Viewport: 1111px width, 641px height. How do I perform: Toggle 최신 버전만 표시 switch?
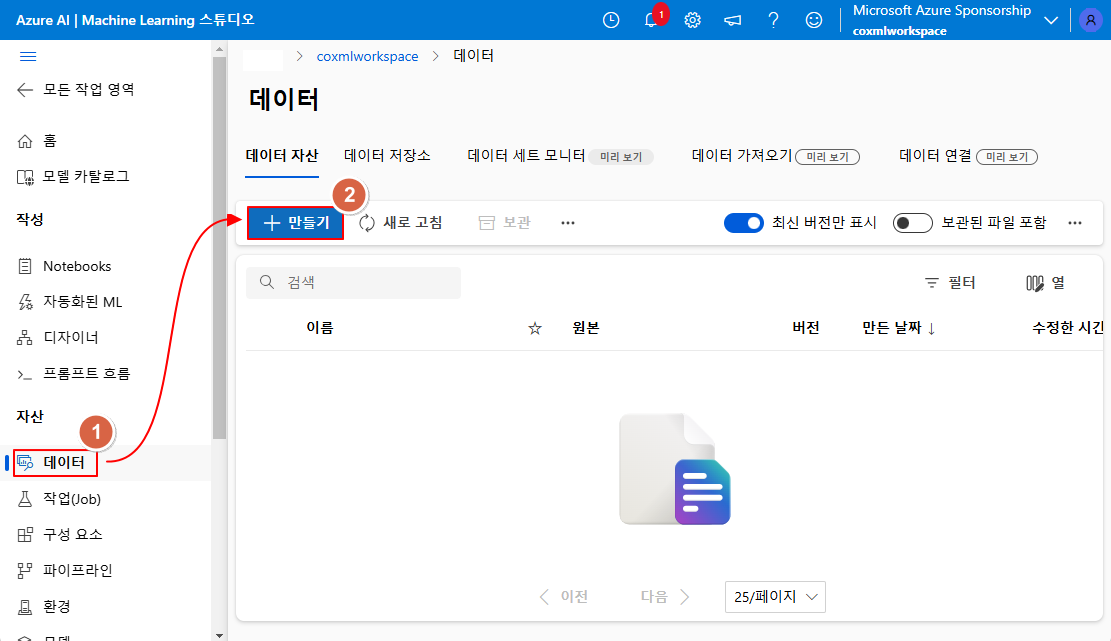click(743, 223)
